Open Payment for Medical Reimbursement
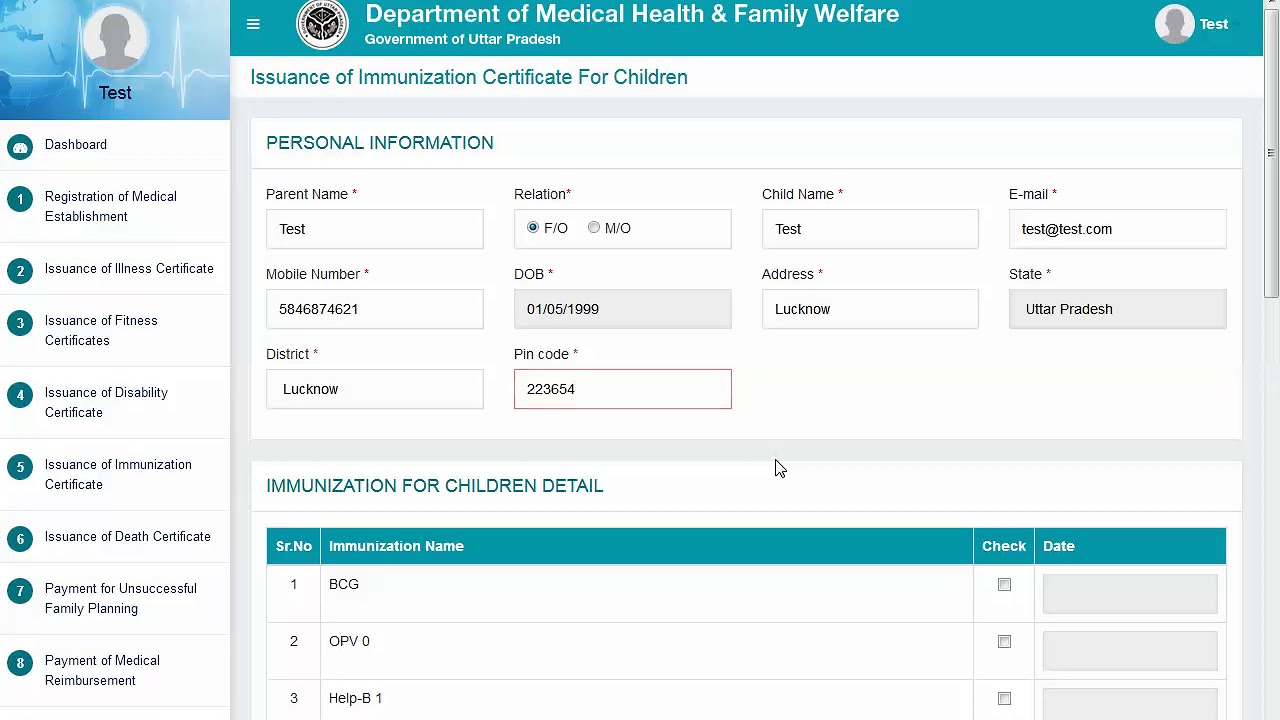Screen dimensions: 1280x720 click(x=102, y=670)
